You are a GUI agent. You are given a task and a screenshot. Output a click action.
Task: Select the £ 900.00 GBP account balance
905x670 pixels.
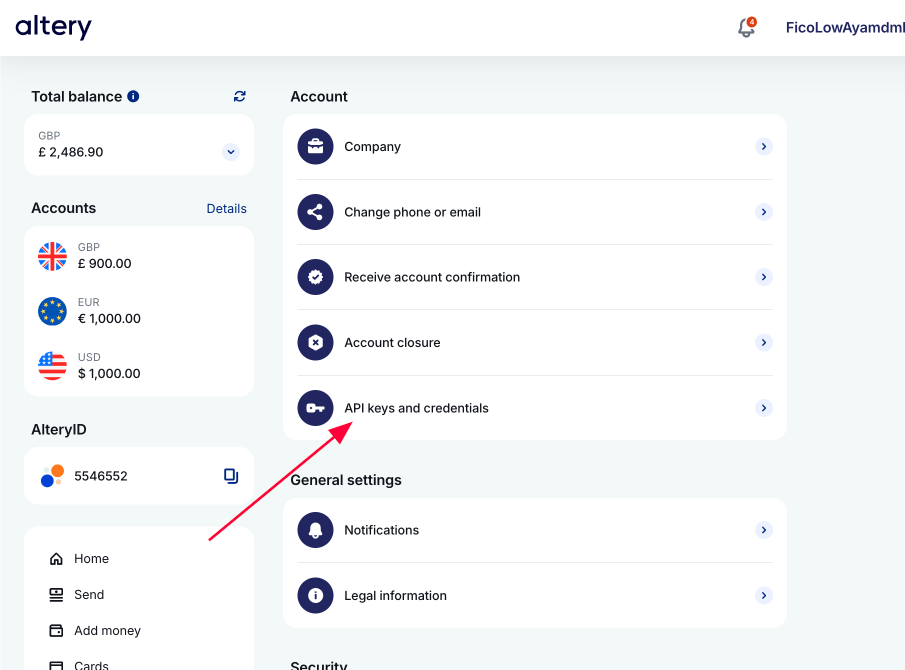[104, 264]
